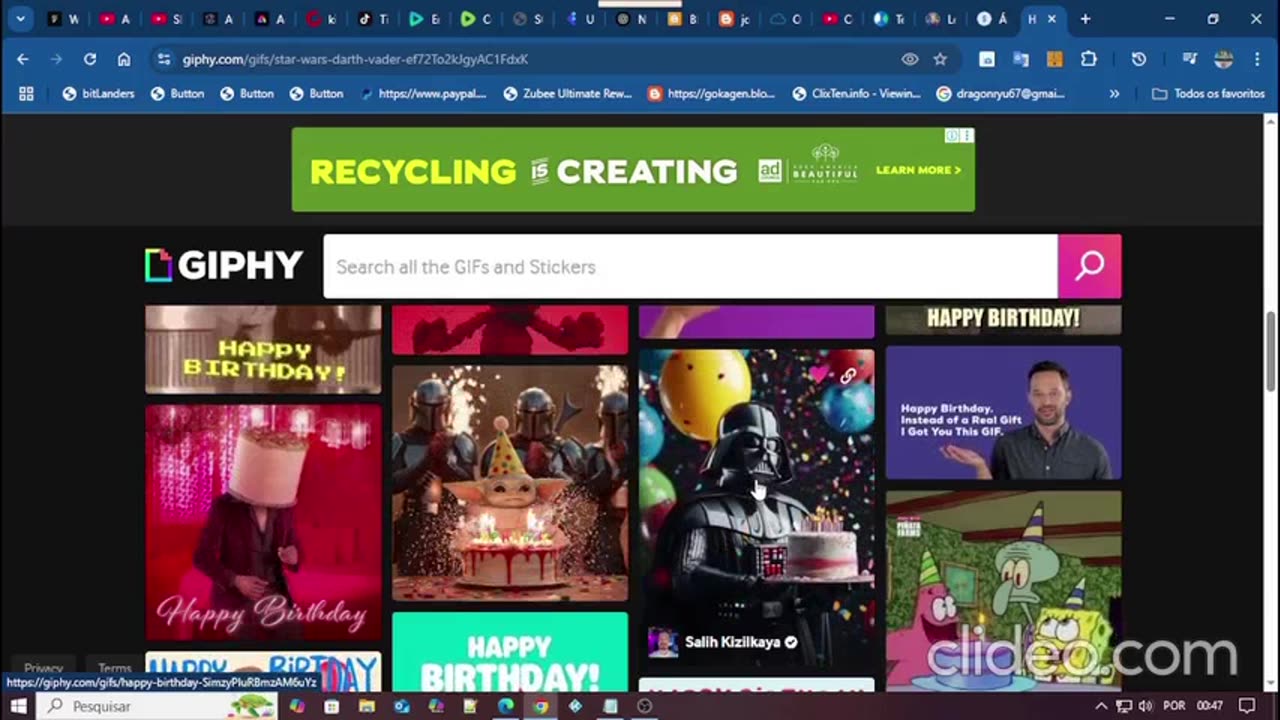The image size is (1280, 720).
Task: Open the Windows Start menu
Action: click(x=18, y=706)
